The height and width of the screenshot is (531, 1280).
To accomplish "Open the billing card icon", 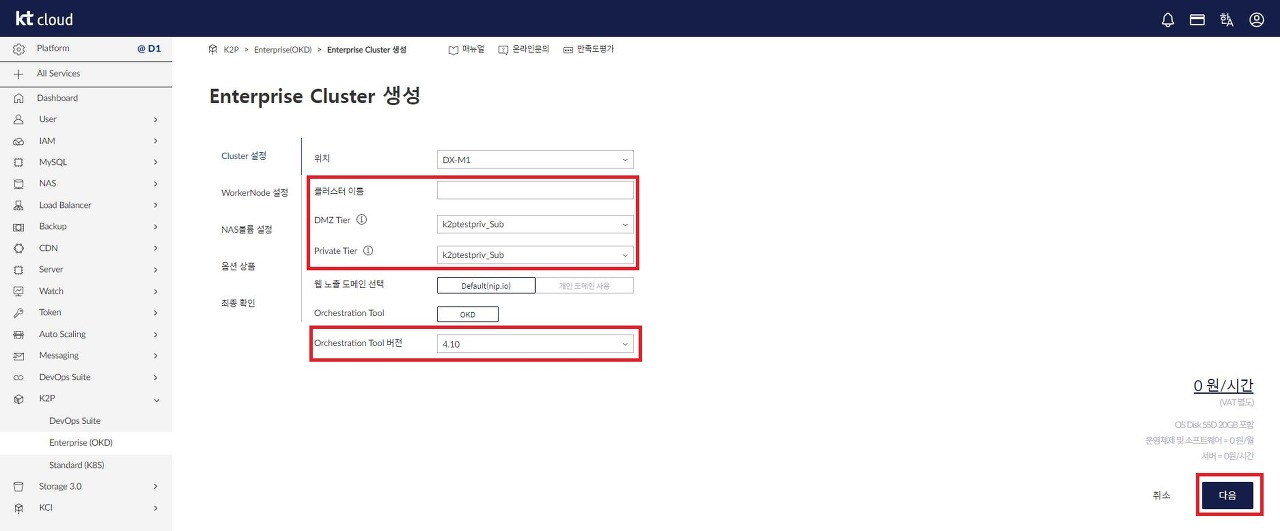I will 1196,19.
